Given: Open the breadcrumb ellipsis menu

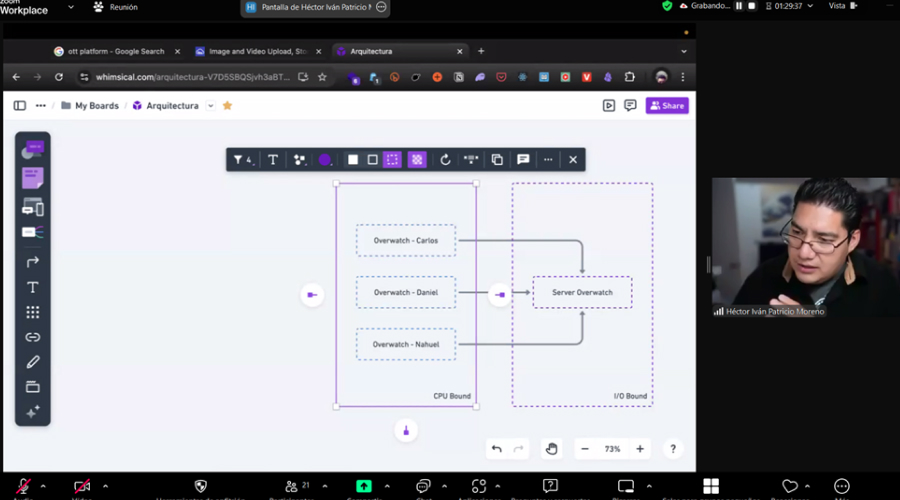Looking at the screenshot, I should click(x=41, y=106).
